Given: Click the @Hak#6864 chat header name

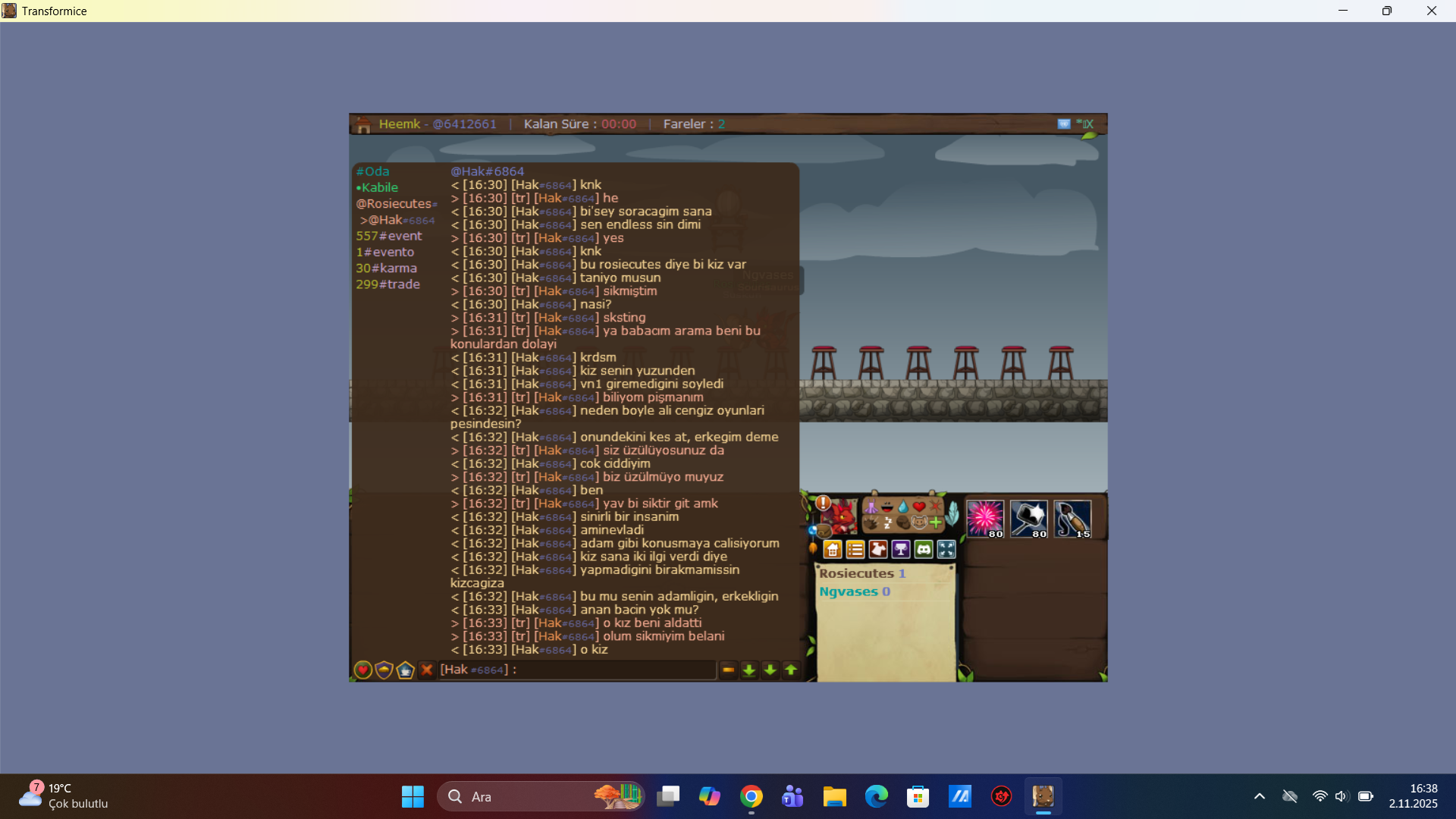Looking at the screenshot, I should click(487, 172).
